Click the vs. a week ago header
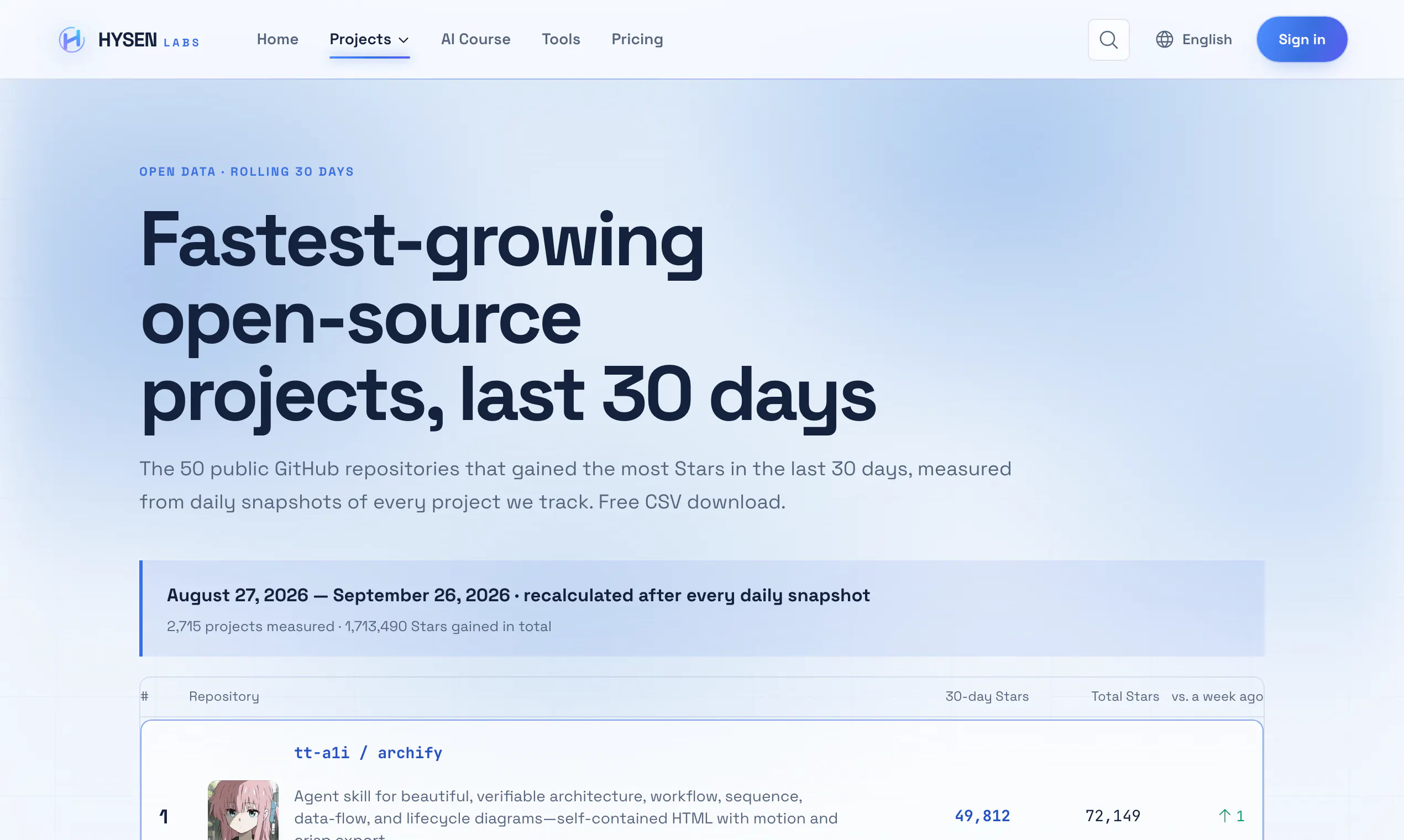 (1217, 696)
